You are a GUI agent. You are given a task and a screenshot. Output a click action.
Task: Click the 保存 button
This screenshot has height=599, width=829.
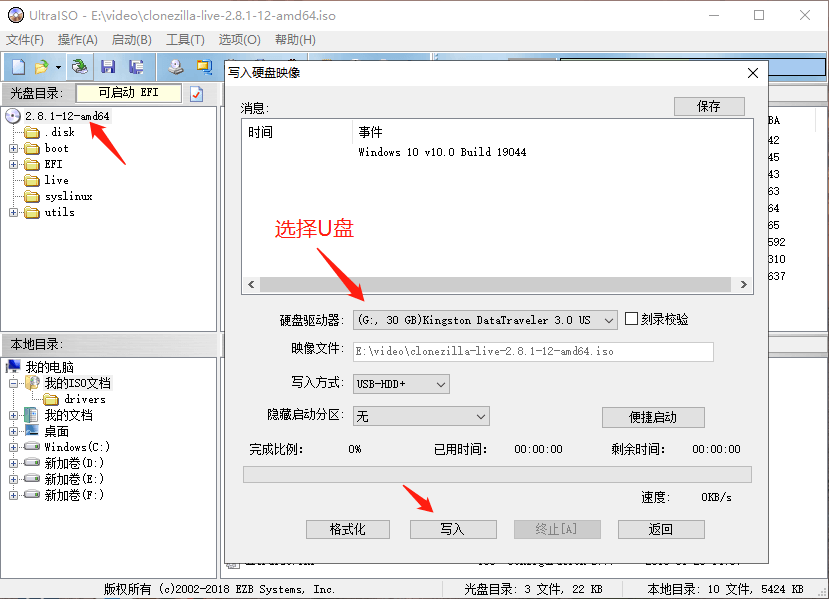click(x=709, y=106)
